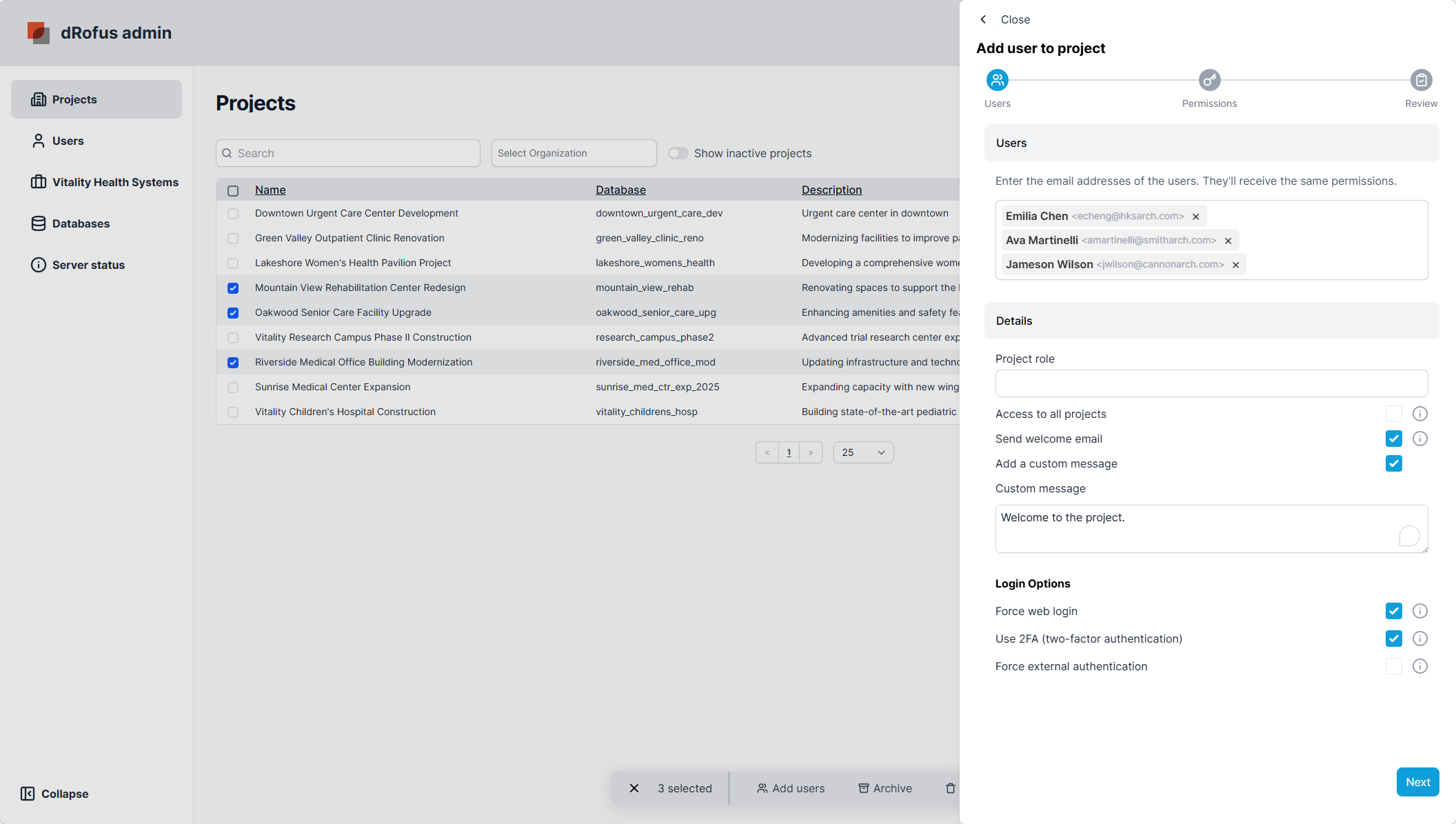Check Vitality Research Campus Phase II row
The width and height of the screenshot is (1456, 824).
click(x=233, y=338)
